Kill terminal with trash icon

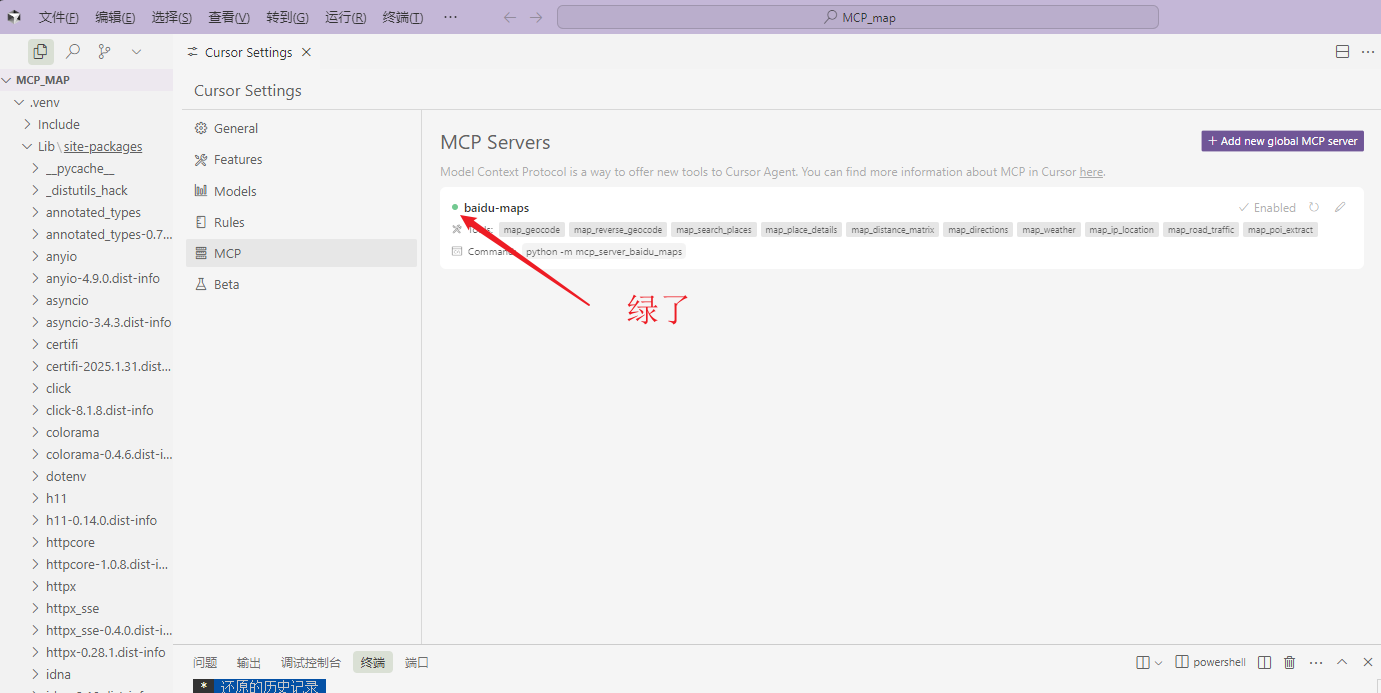[x=1290, y=662]
